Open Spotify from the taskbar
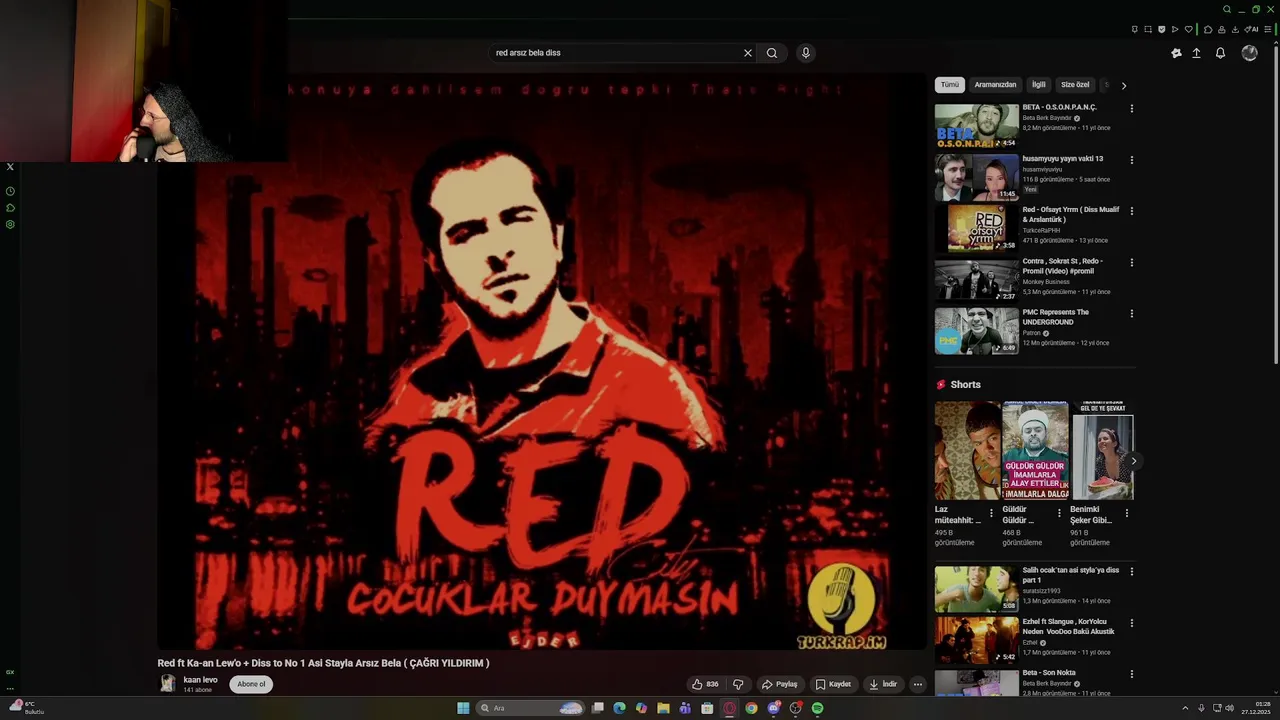1280x720 pixels. click(817, 708)
